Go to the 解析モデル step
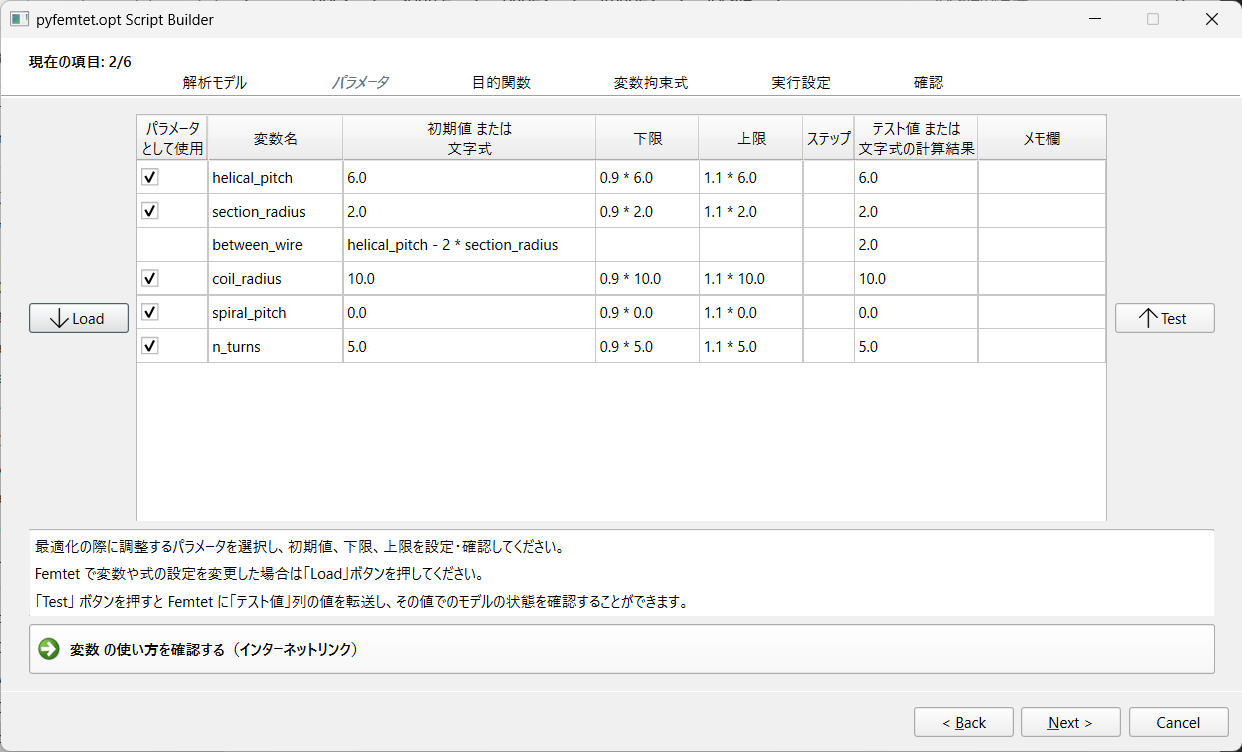This screenshot has width=1242, height=752. coord(214,83)
